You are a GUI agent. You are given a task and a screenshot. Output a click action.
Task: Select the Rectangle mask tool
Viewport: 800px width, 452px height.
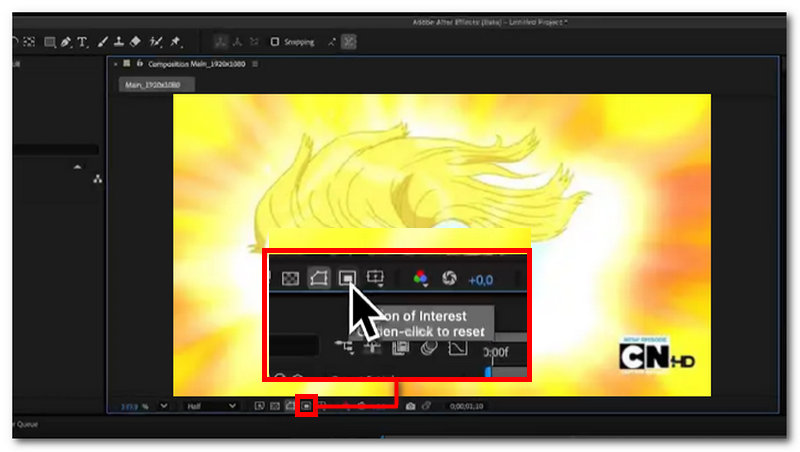pyautogui.click(x=50, y=42)
